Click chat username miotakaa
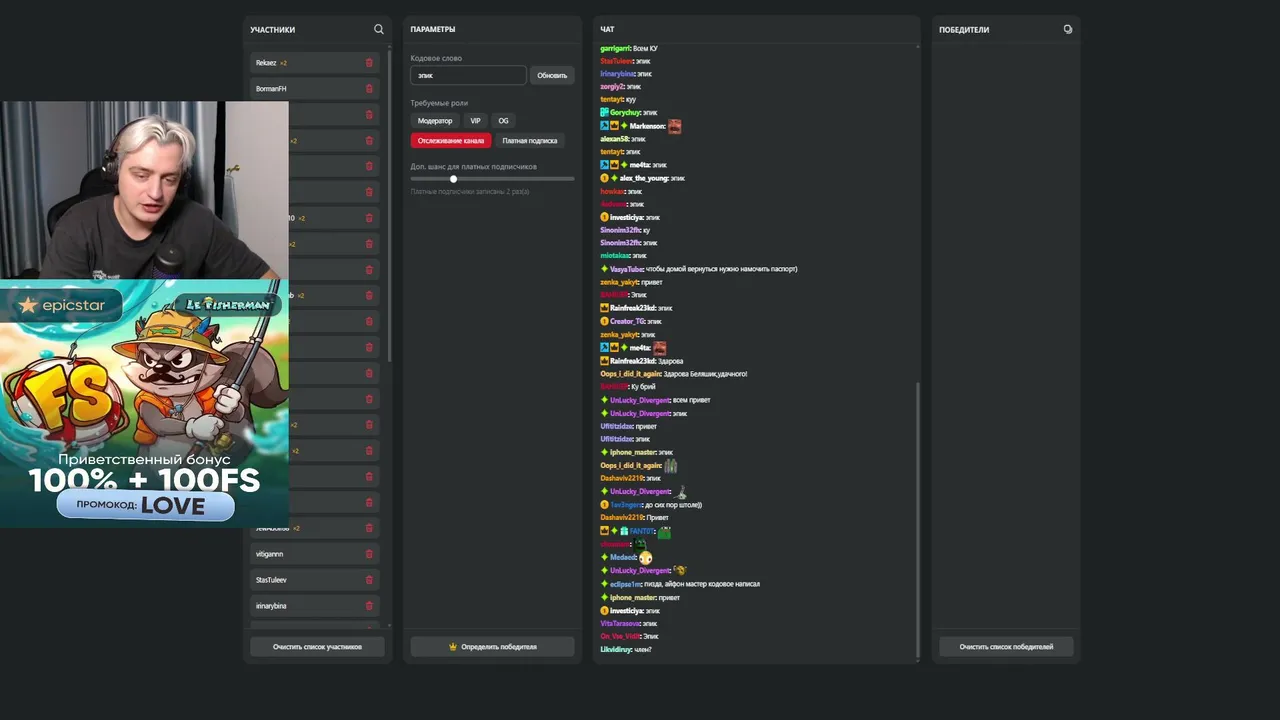The height and width of the screenshot is (720, 1280). (616, 256)
